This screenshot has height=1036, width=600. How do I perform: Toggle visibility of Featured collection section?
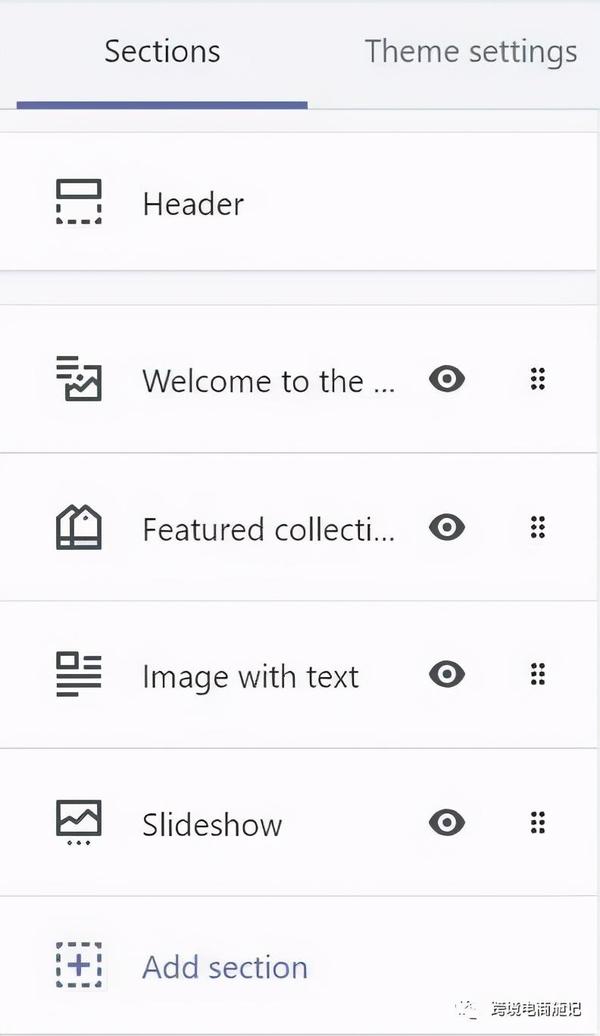click(447, 527)
